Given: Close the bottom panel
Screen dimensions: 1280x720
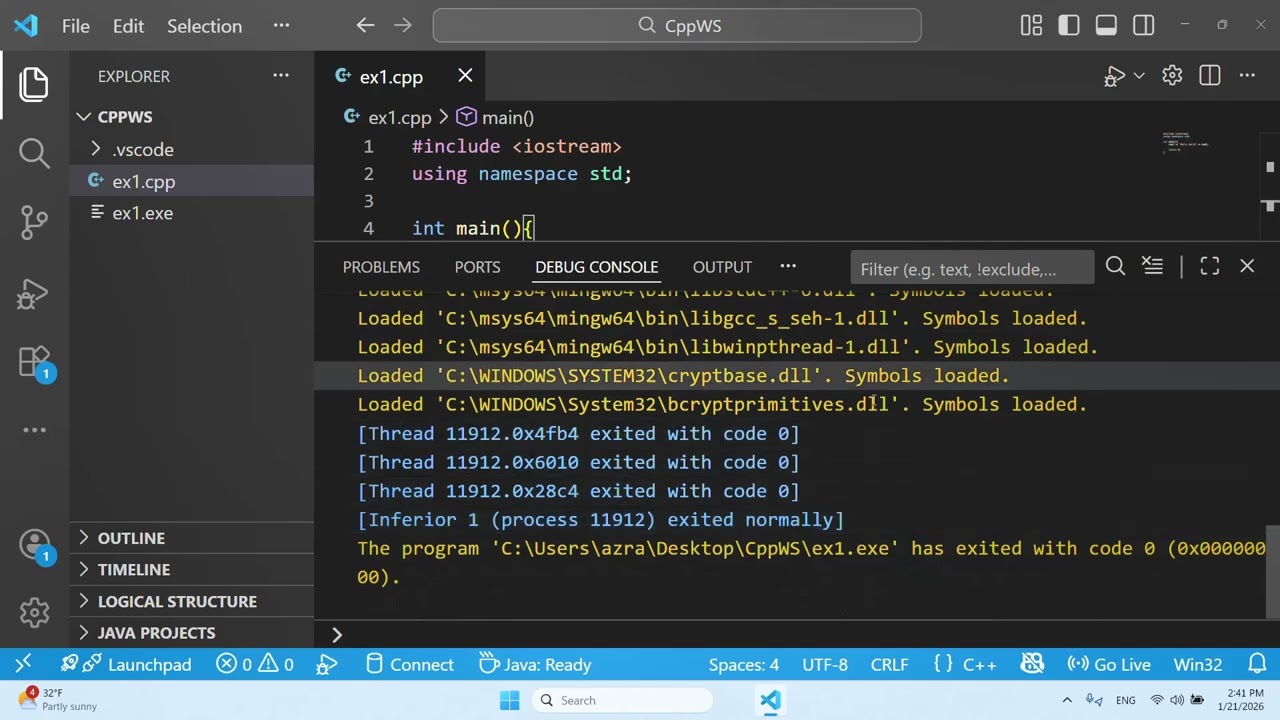Looking at the screenshot, I should 1247,266.
